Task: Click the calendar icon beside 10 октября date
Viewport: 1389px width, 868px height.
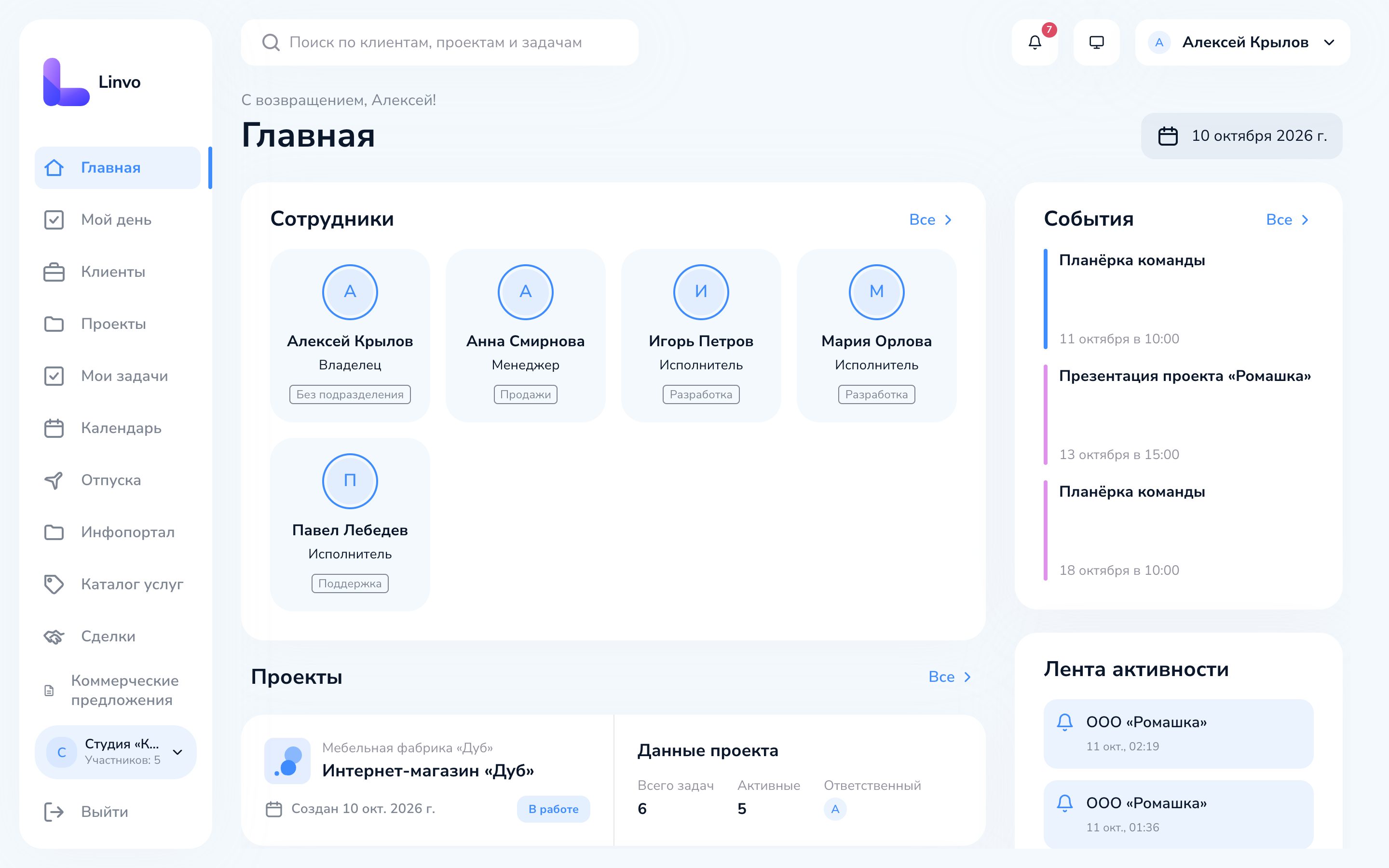Action: tap(1168, 136)
